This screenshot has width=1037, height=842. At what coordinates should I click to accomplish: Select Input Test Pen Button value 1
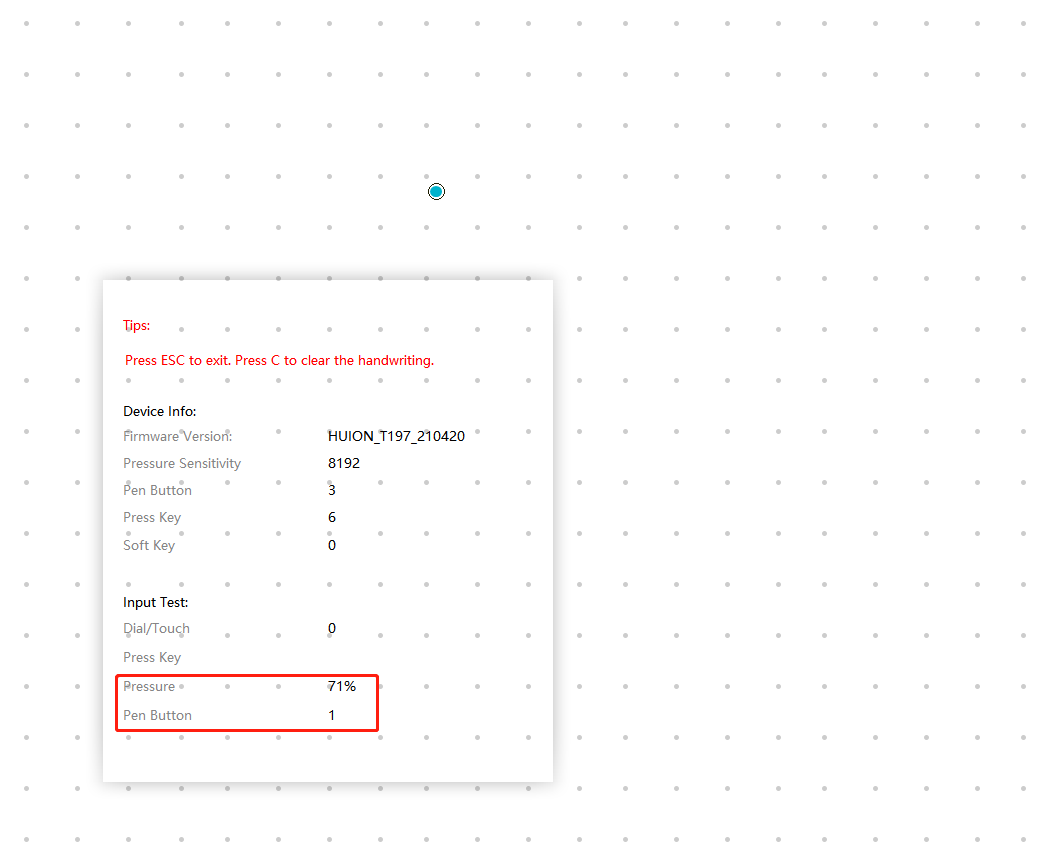pyautogui.click(x=332, y=716)
